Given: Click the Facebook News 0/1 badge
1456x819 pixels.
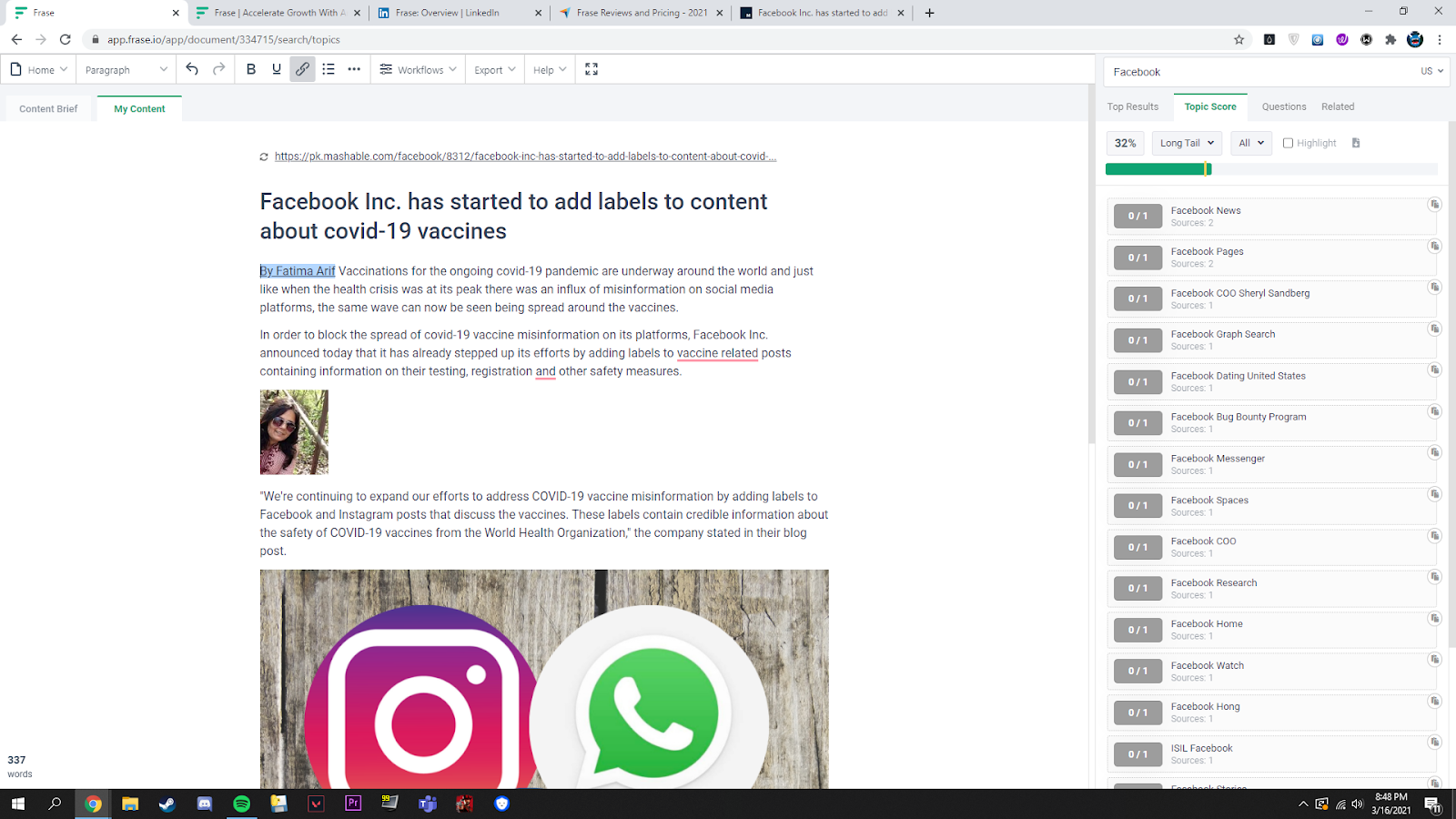Looking at the screenshot, I should pyautogui.click(x=1137, y=216).
